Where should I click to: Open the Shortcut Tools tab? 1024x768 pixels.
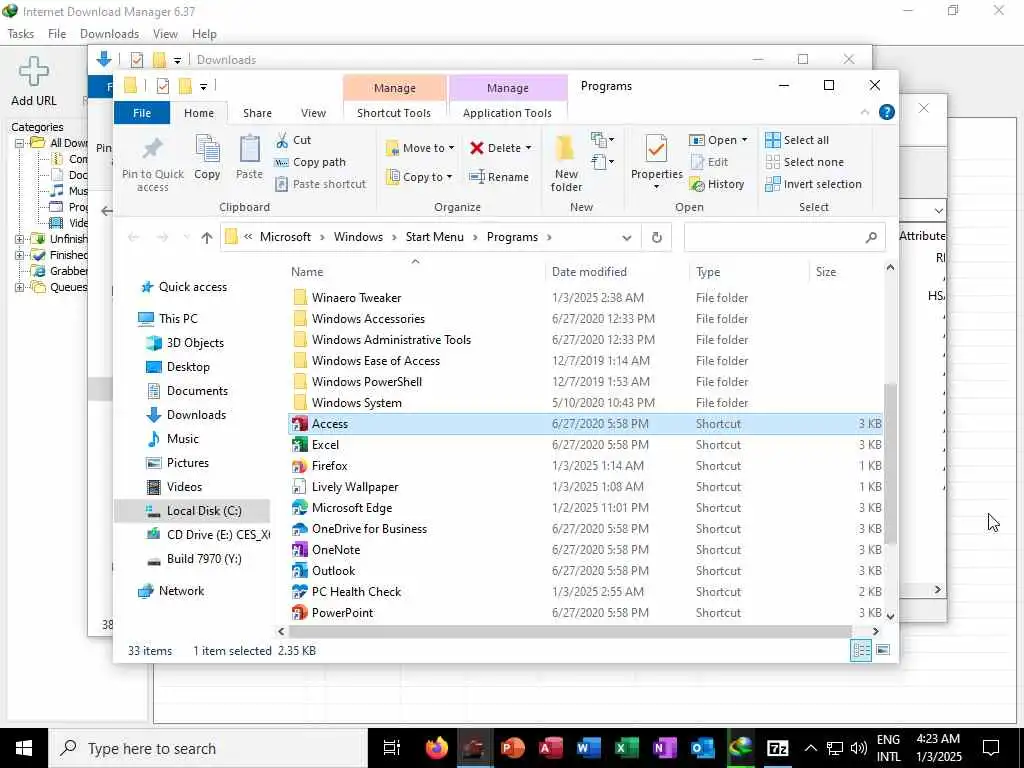[394, 113]
